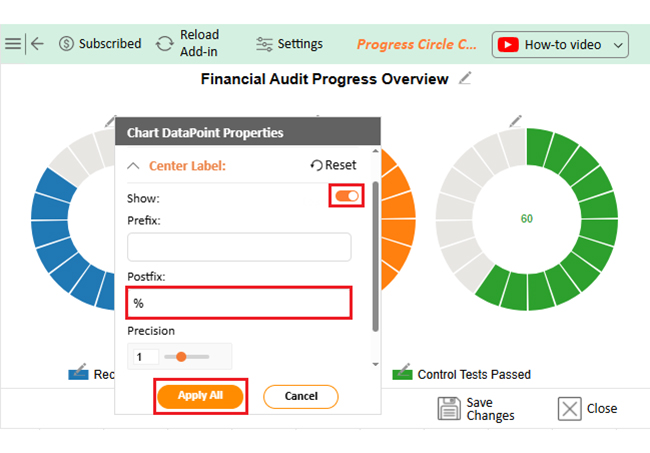Click the Save Changes floppy disk icon
The width and height of the screenshot is (650, 453).
click(x=449, y=408)
